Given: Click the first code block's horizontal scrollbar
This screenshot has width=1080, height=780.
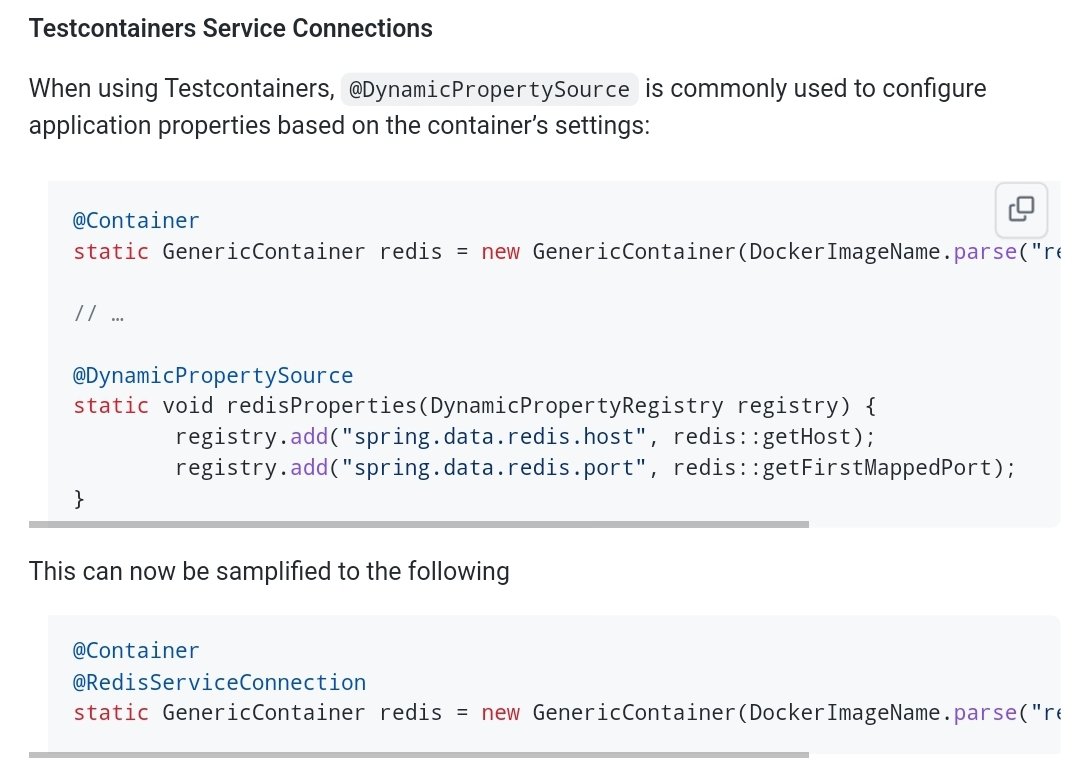Looking at the screenshot, I should point(419,524).
